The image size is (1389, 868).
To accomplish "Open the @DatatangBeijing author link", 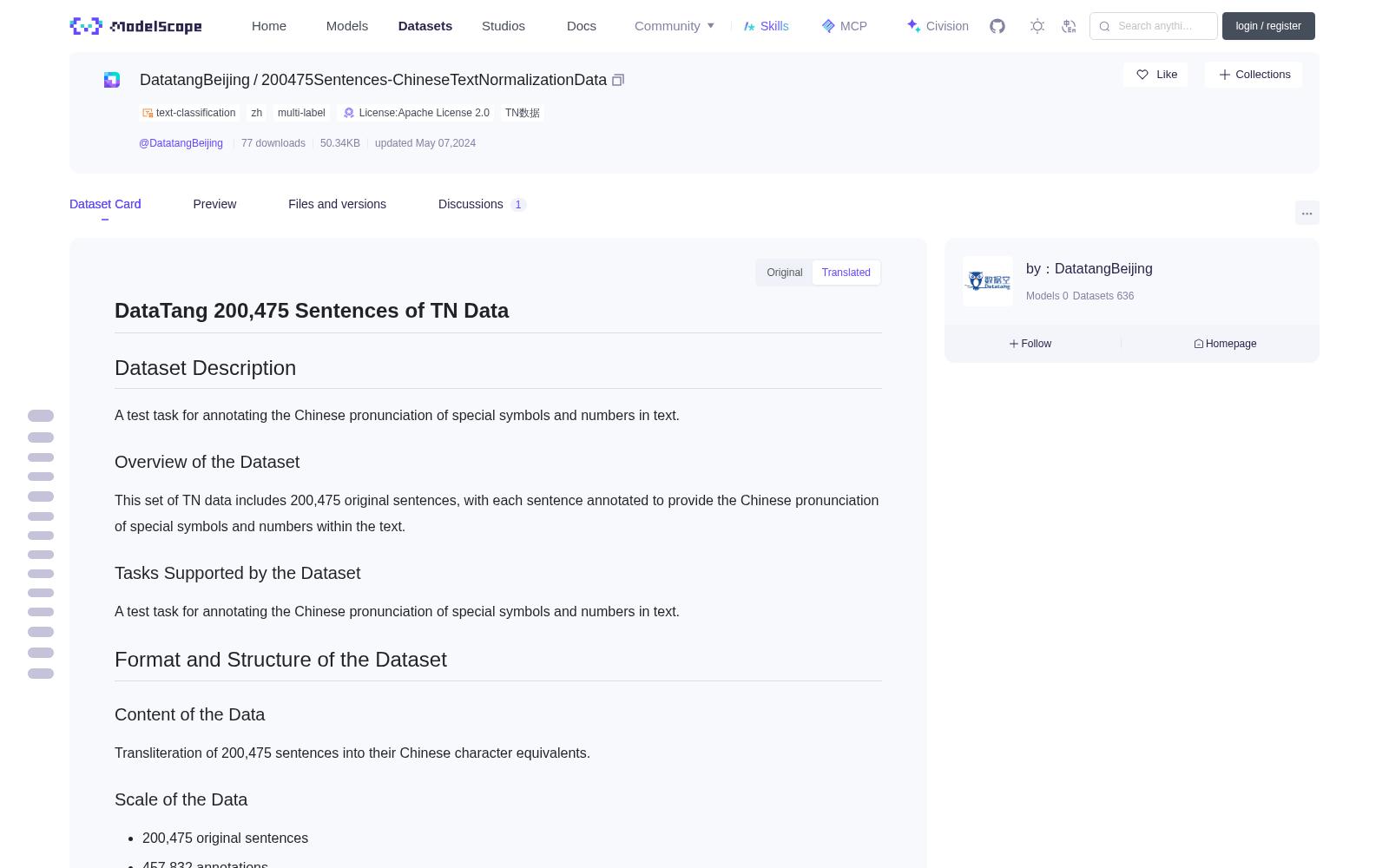I will (181, 143).
